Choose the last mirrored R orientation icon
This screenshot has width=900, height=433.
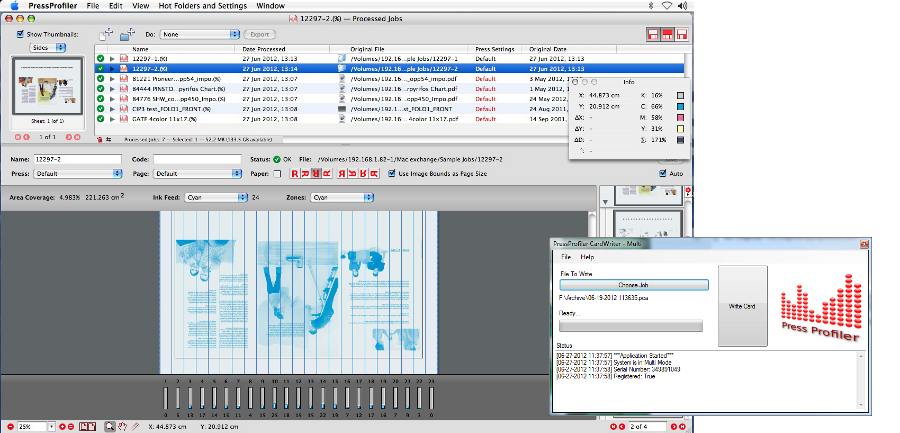[374, 173]
